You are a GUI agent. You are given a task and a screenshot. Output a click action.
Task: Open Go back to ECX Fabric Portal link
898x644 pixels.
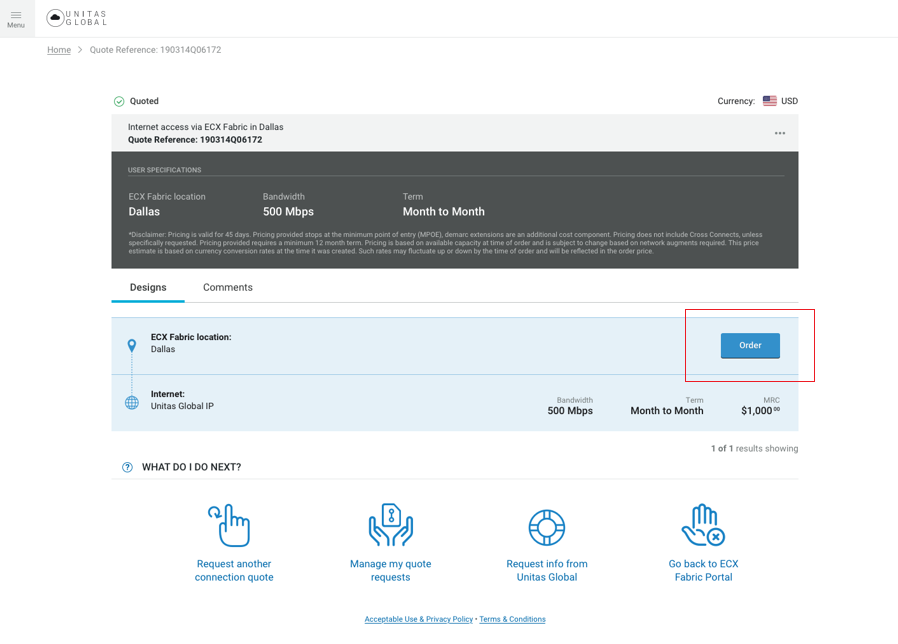(x=703, y=570)
